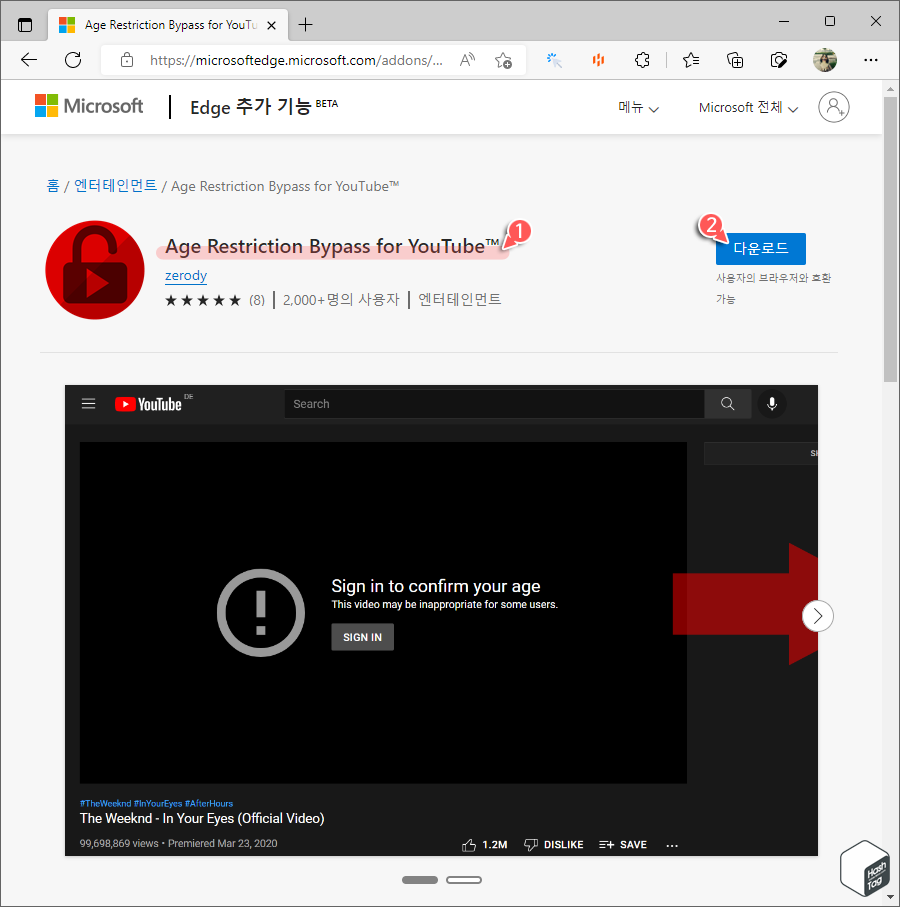Open browser essentials shield icon
This screenshot has height=907, width=900.
(x=779, y=60)
